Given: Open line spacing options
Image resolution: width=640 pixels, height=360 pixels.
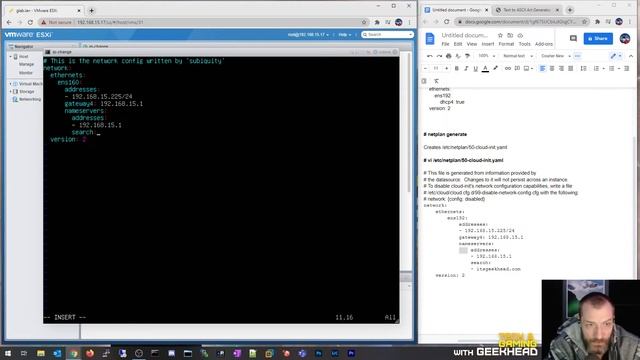Looking at the screenshot, I should pyautogui.click(x=583, y=69).
